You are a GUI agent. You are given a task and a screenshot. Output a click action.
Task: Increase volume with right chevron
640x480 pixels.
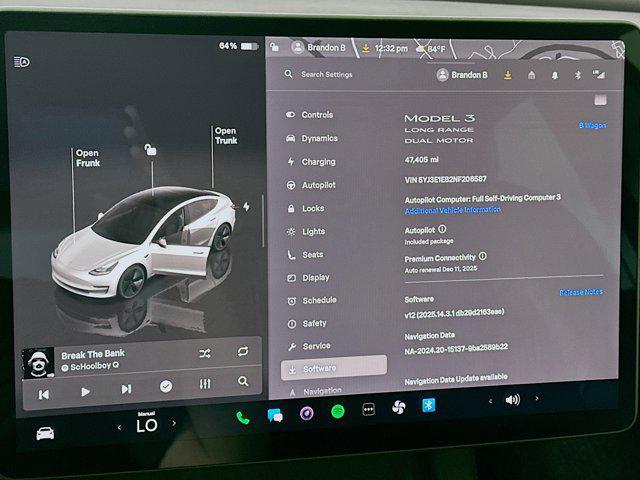click(537, 398)
